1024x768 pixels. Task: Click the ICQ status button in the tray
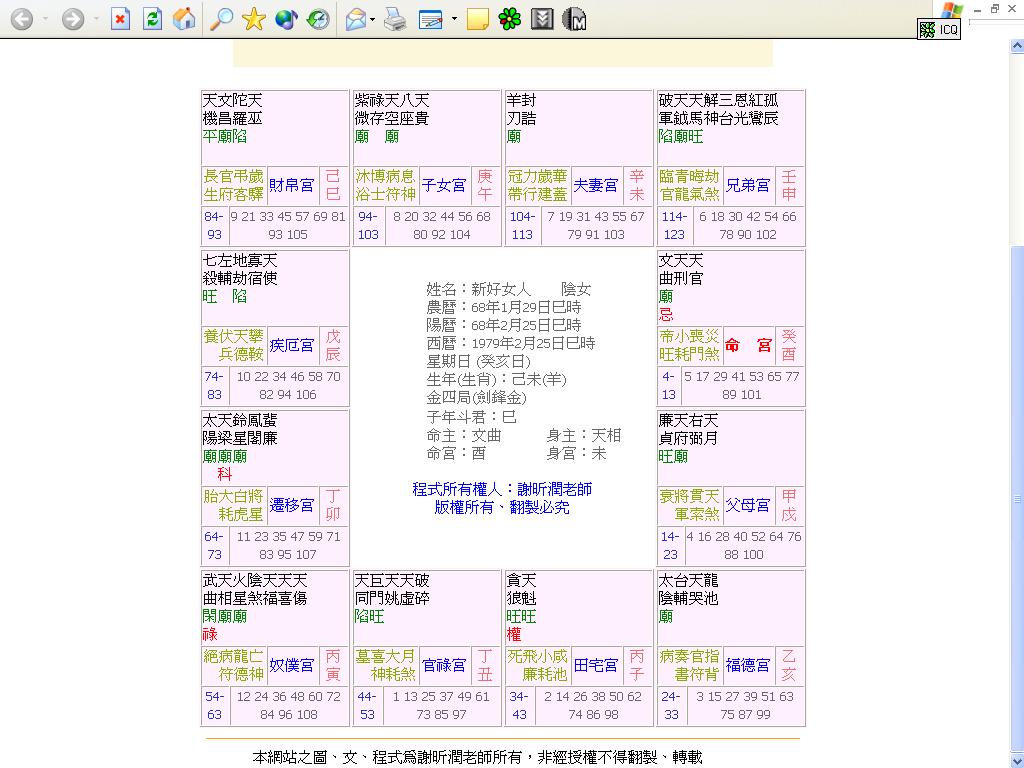(x=938, y=29)
